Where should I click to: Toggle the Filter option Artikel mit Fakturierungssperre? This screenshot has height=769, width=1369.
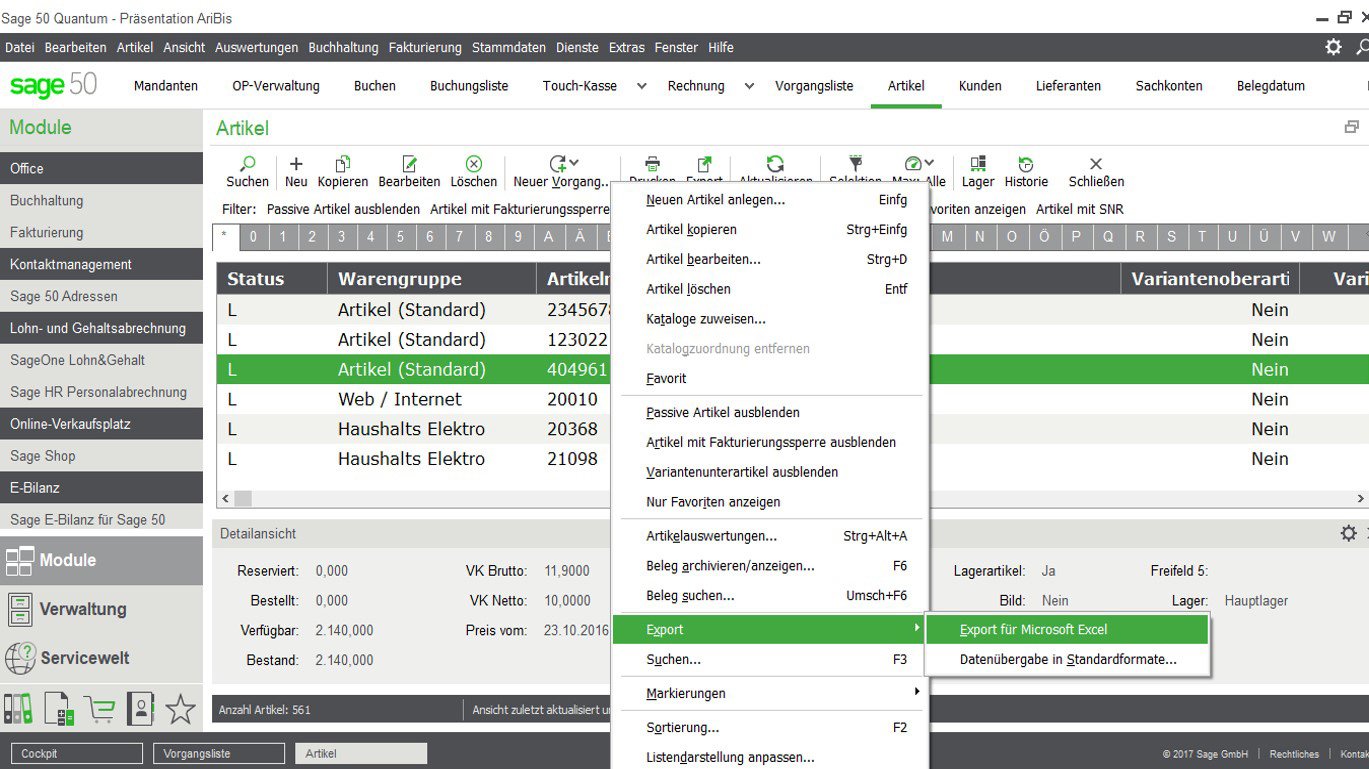click(520, 210)
